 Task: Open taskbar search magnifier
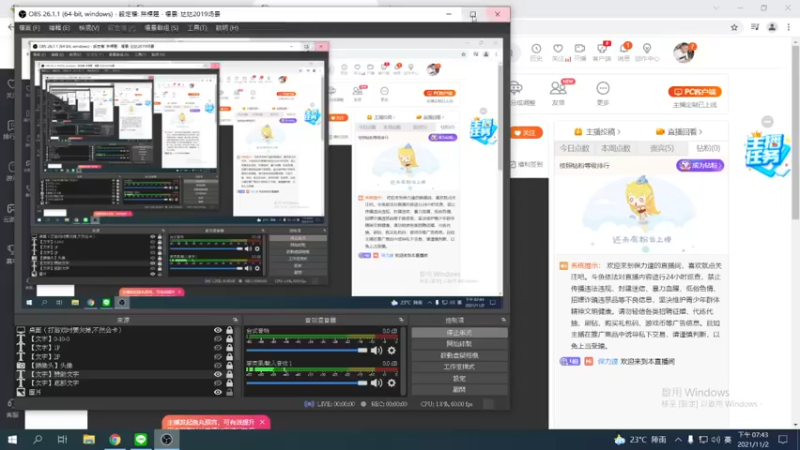pyautogui.click(x=37, y=439)
